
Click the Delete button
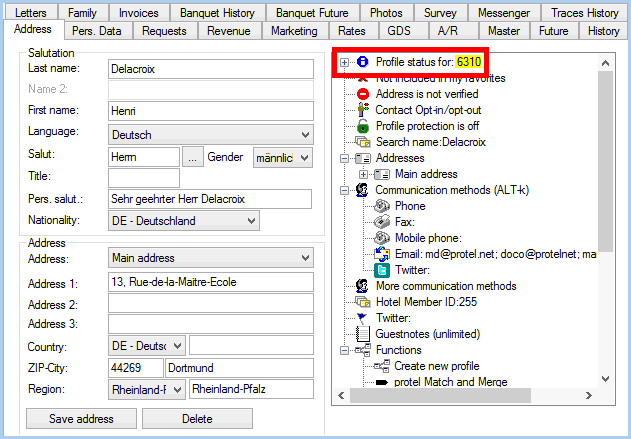(x=197, y=418)
